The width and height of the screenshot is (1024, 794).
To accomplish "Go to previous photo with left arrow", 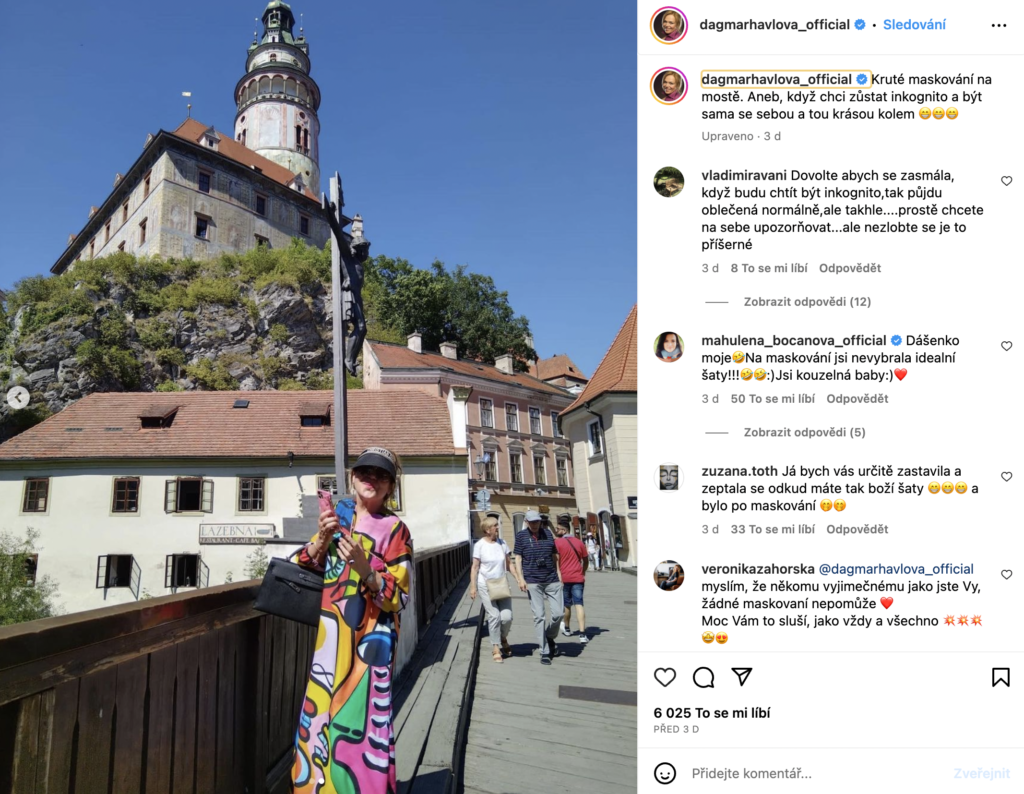I will (18, 397).
